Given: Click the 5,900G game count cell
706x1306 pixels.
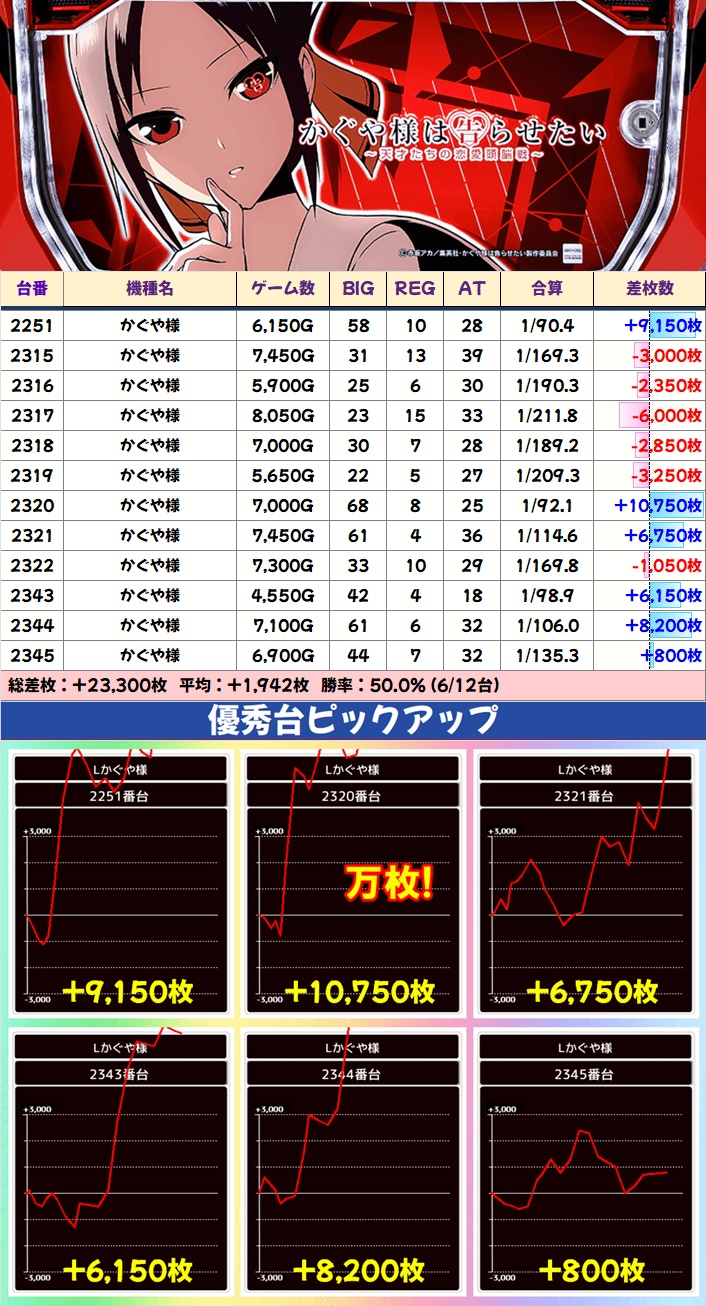Looking at the screenshot, I should (282, 385).
